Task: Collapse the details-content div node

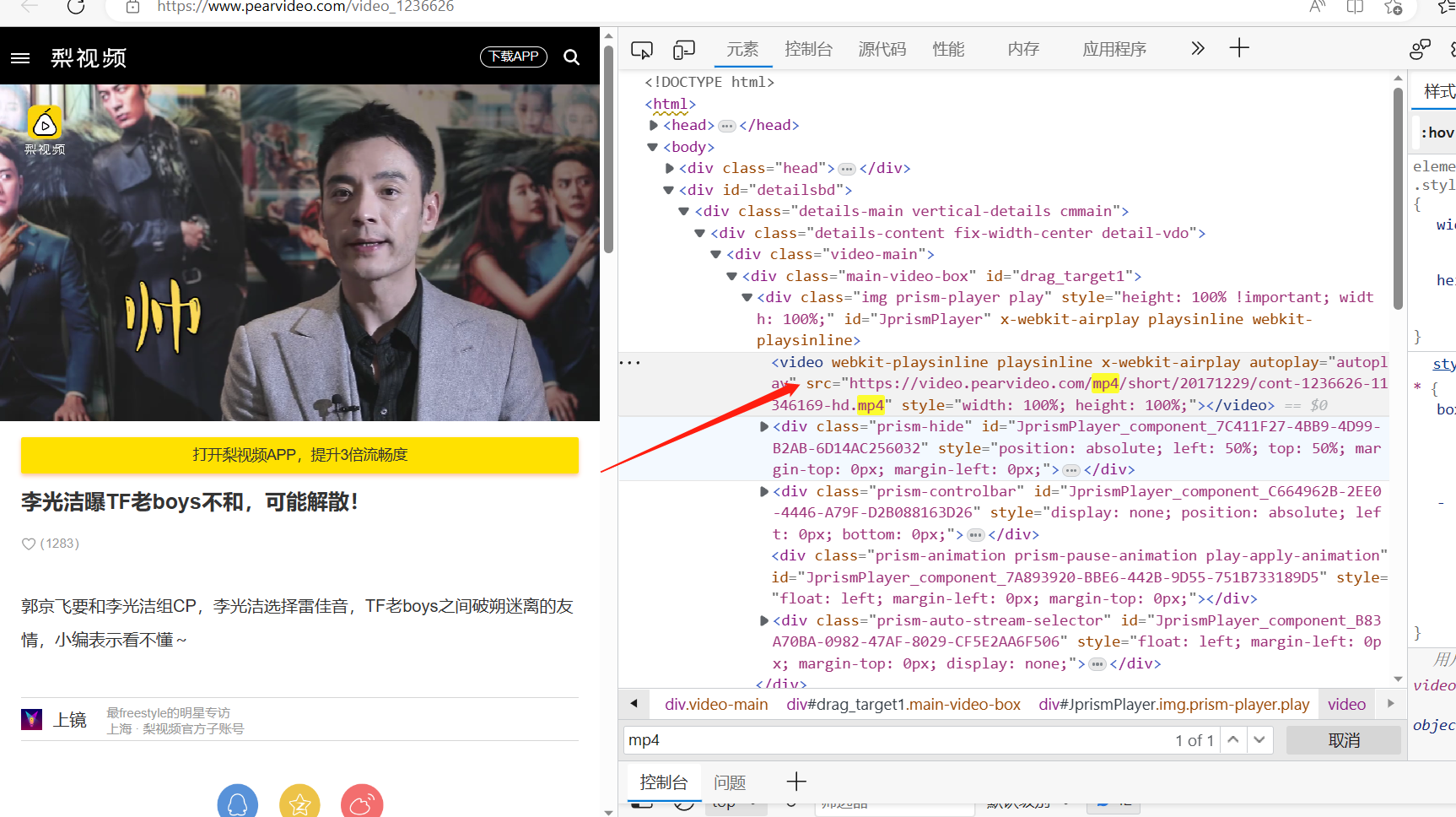Action: pyautogui.click(x=700, y=233)
